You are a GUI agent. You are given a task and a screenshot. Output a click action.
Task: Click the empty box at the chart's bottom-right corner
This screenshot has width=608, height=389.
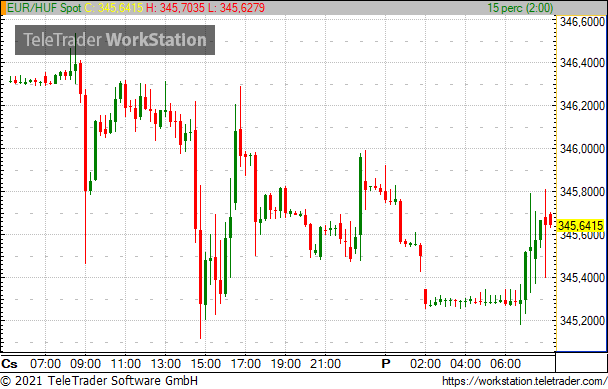pos(581,363)
